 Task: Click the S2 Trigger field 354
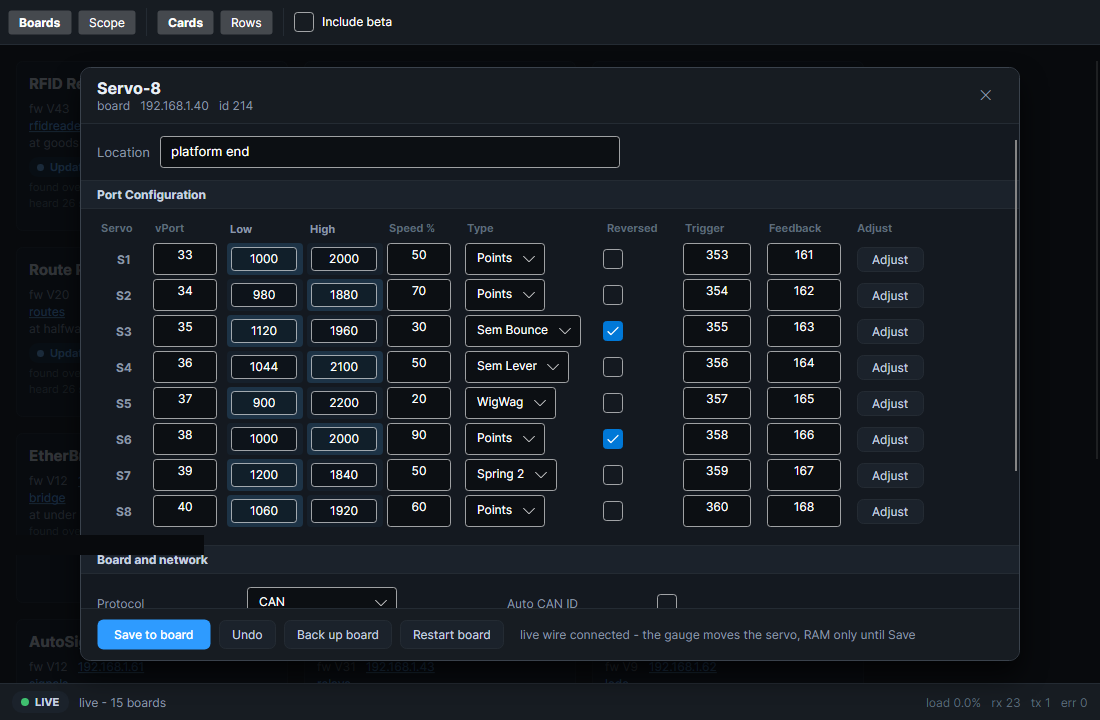(x=716, y=295)
